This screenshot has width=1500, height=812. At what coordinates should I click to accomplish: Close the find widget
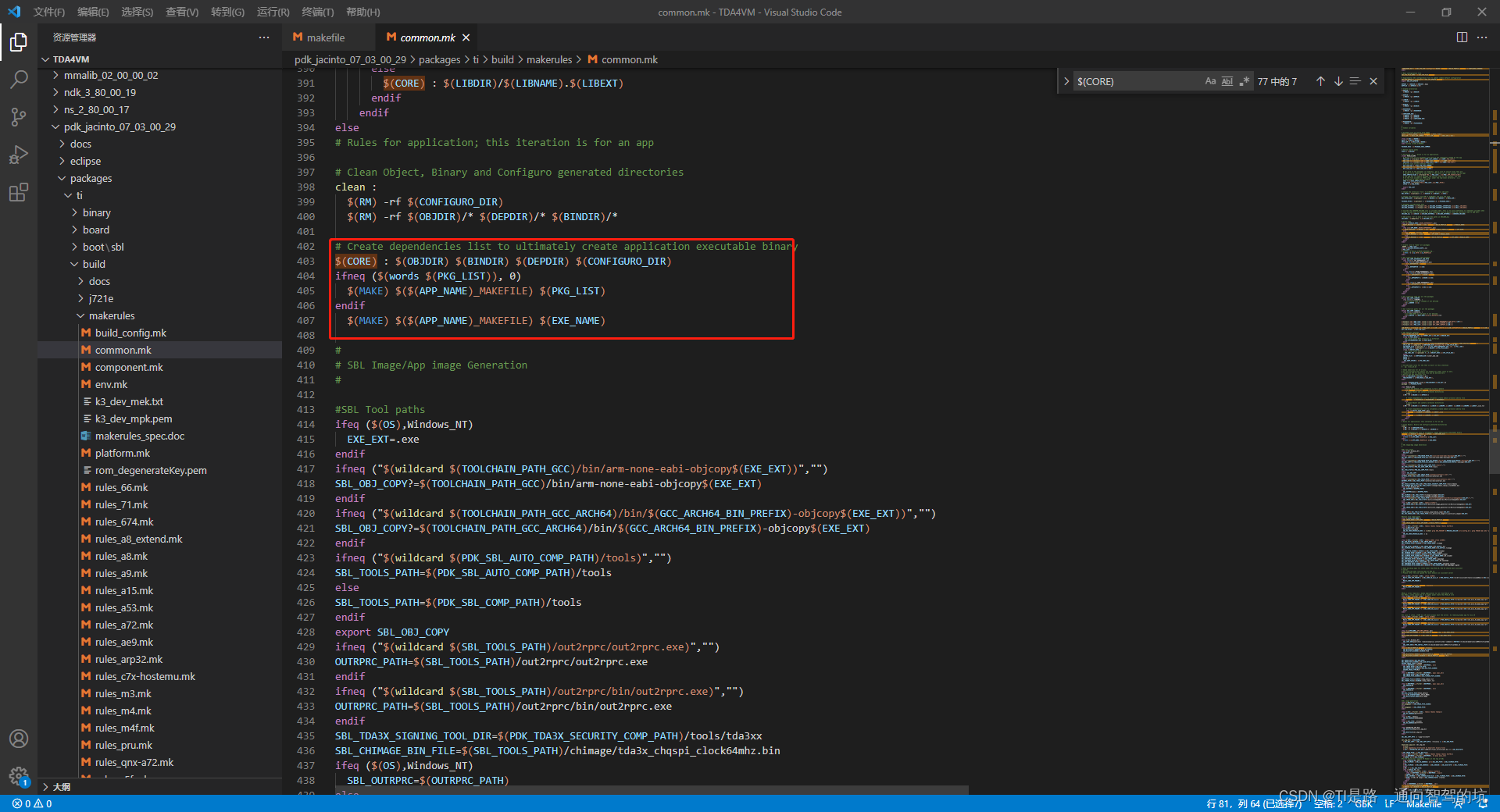(1373, 81)
